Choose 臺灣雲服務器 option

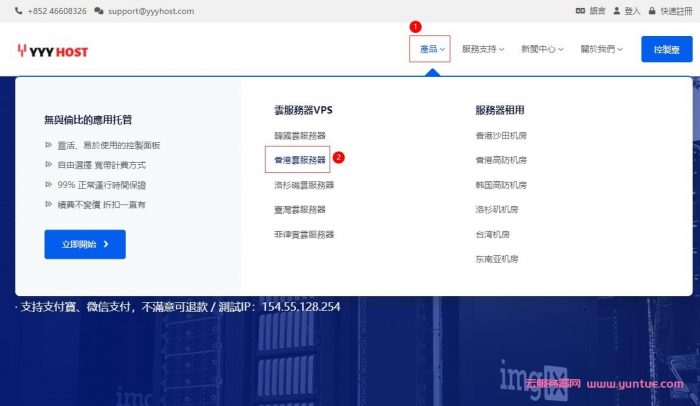coord(300,210)
